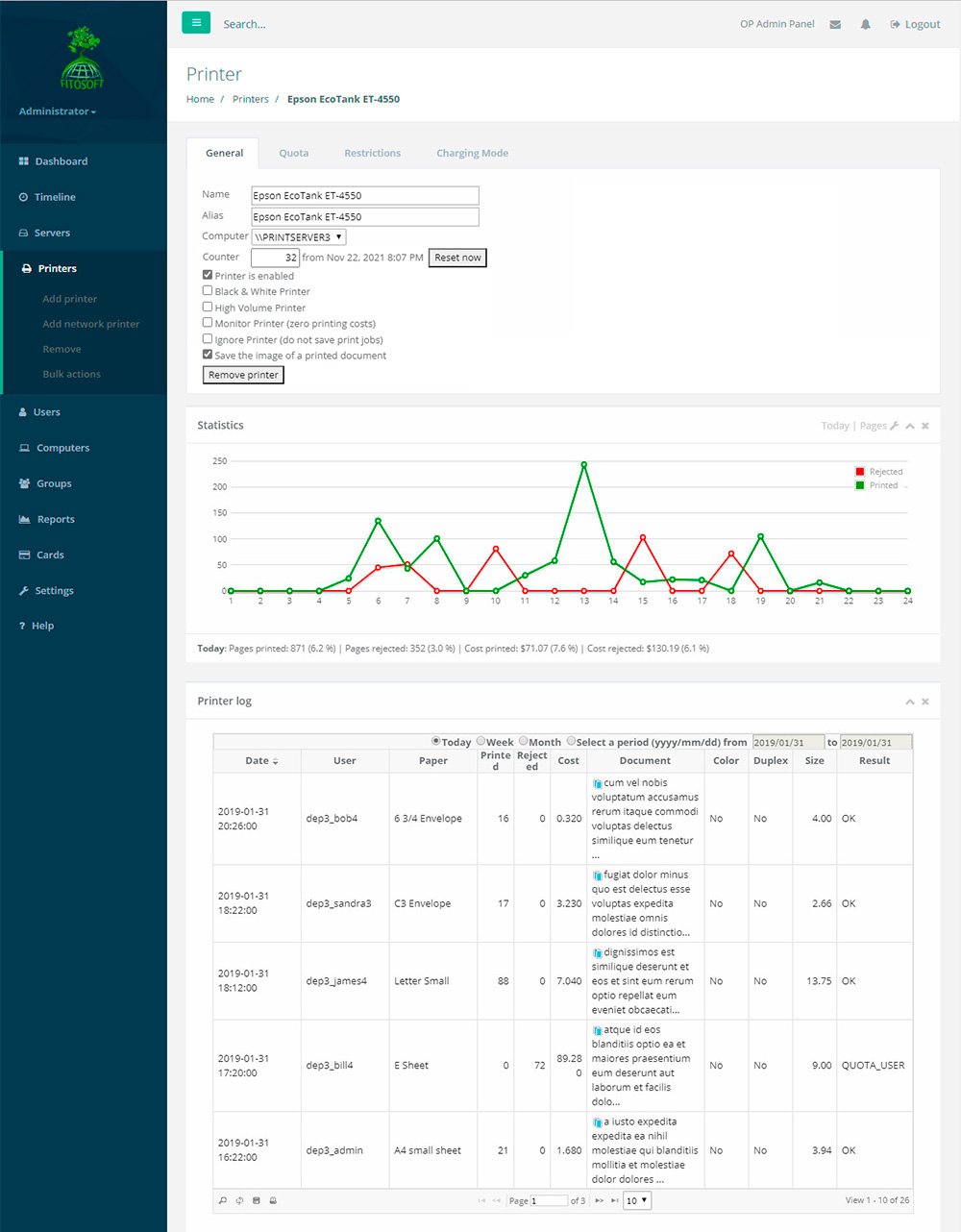The height and width of the screenshot is (1232, 961).
Task: Open document icon for dep3_bill4 row
Action: pyautogui.click(x=597, y=1030)
